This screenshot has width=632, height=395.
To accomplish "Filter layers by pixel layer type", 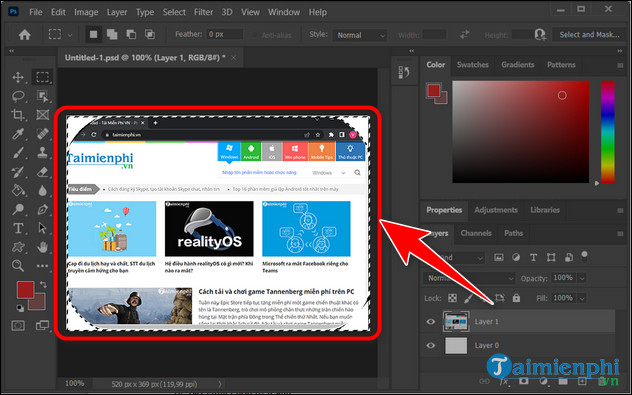I will click(x=499, y=258).
